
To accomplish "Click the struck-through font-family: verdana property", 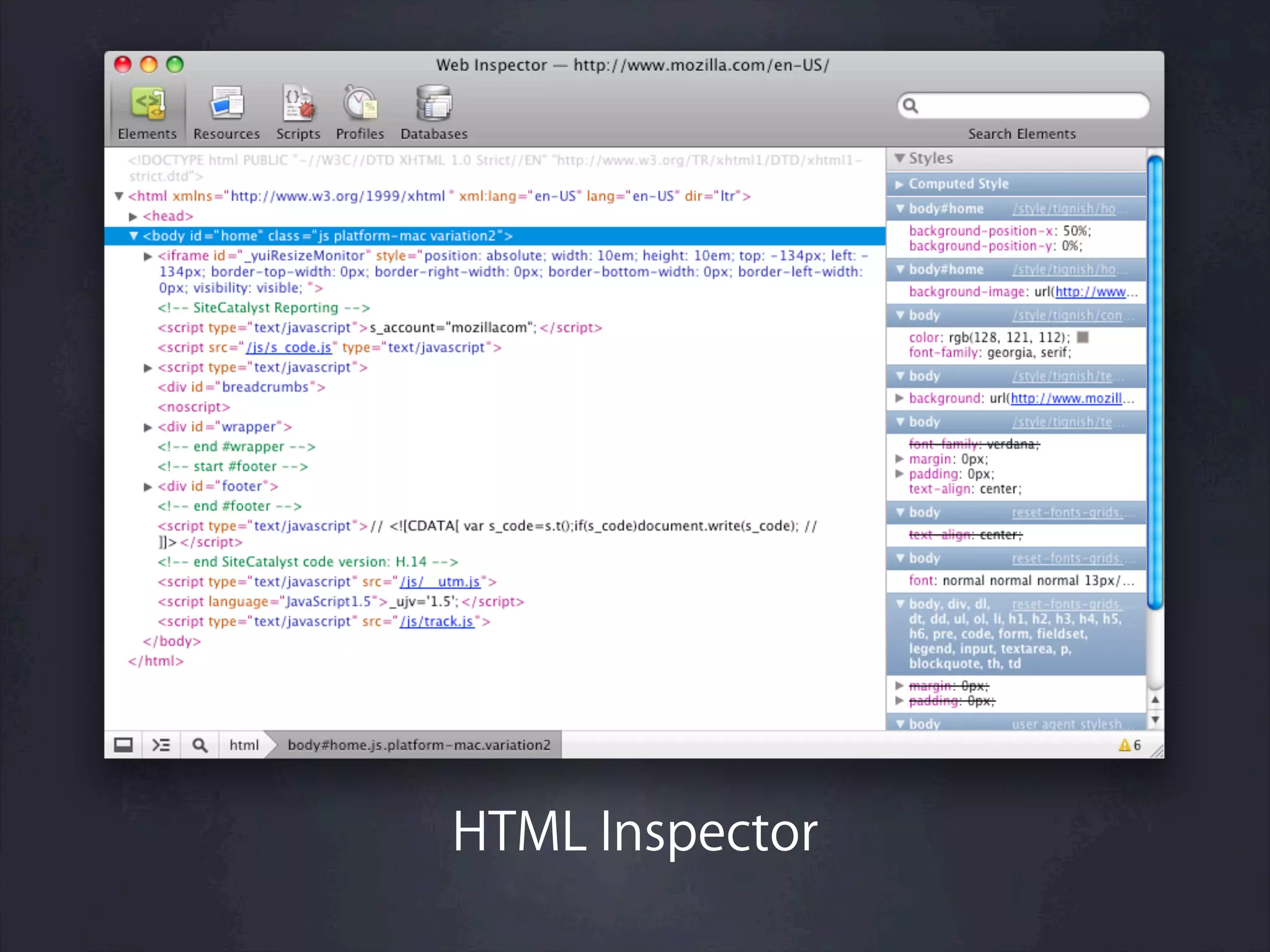I will click(x=974, y=444).
